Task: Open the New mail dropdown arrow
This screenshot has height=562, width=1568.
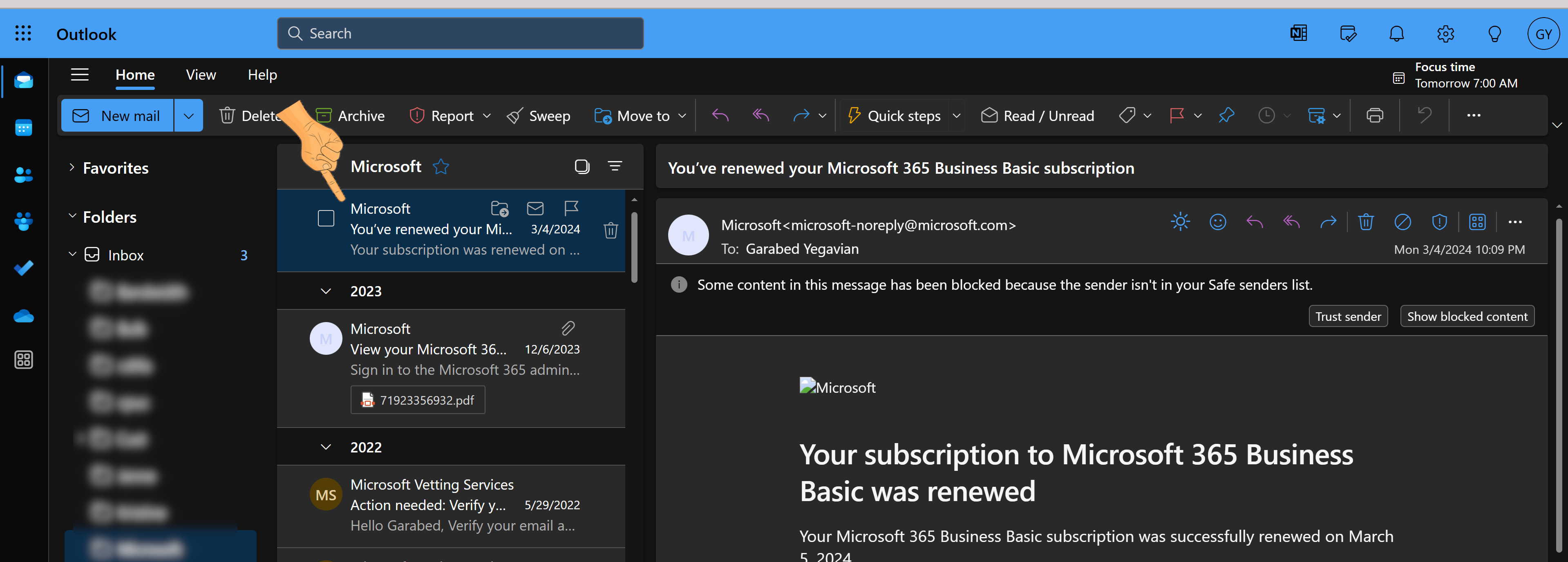Action: (x=189, y=116)
